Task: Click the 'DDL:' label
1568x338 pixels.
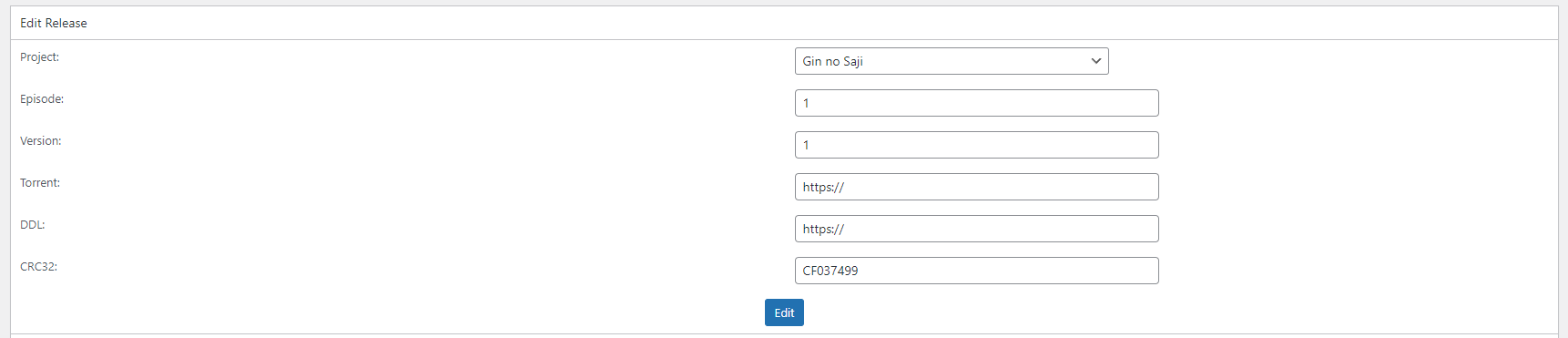Action: point(33,225)
